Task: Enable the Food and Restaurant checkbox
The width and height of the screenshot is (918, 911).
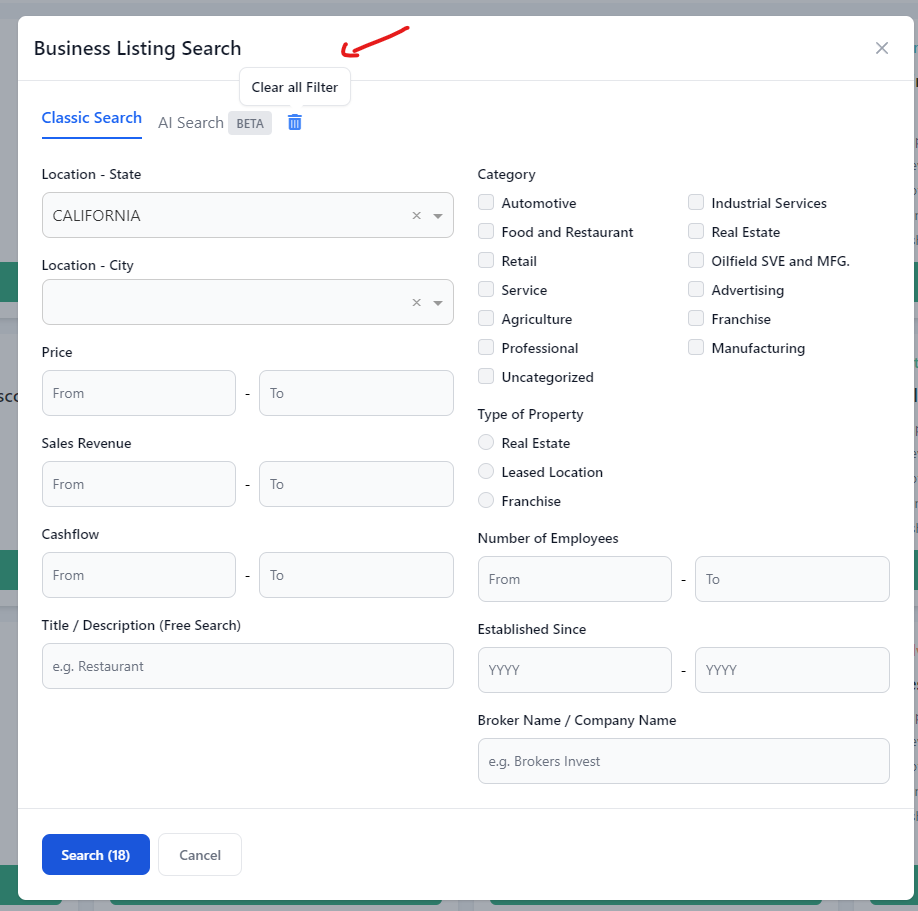Action: (x=486, y=232)
